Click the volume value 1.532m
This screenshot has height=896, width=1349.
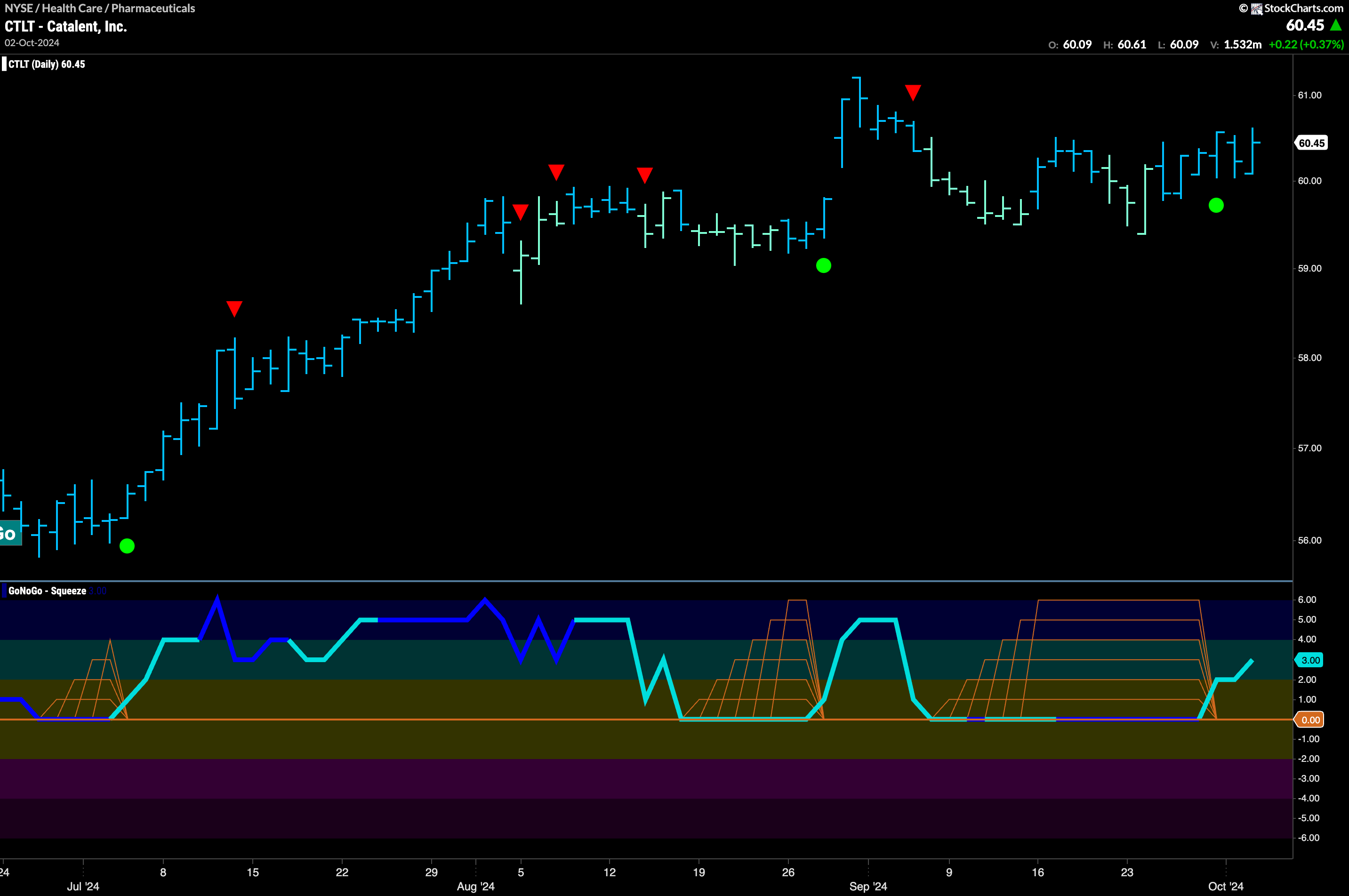(x=1242, y=45)
